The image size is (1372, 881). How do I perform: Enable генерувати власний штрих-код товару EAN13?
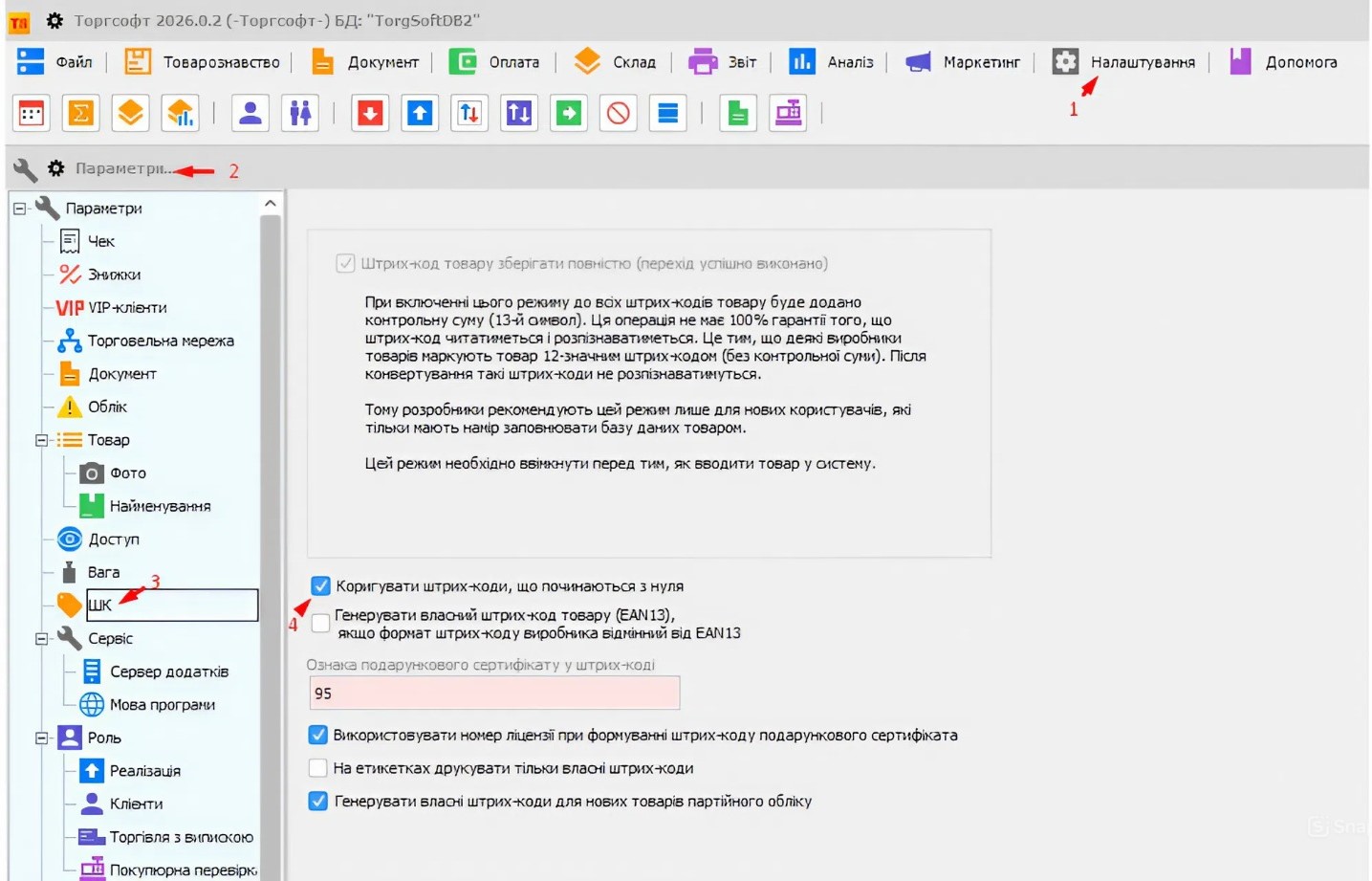(x=319, y=623)
